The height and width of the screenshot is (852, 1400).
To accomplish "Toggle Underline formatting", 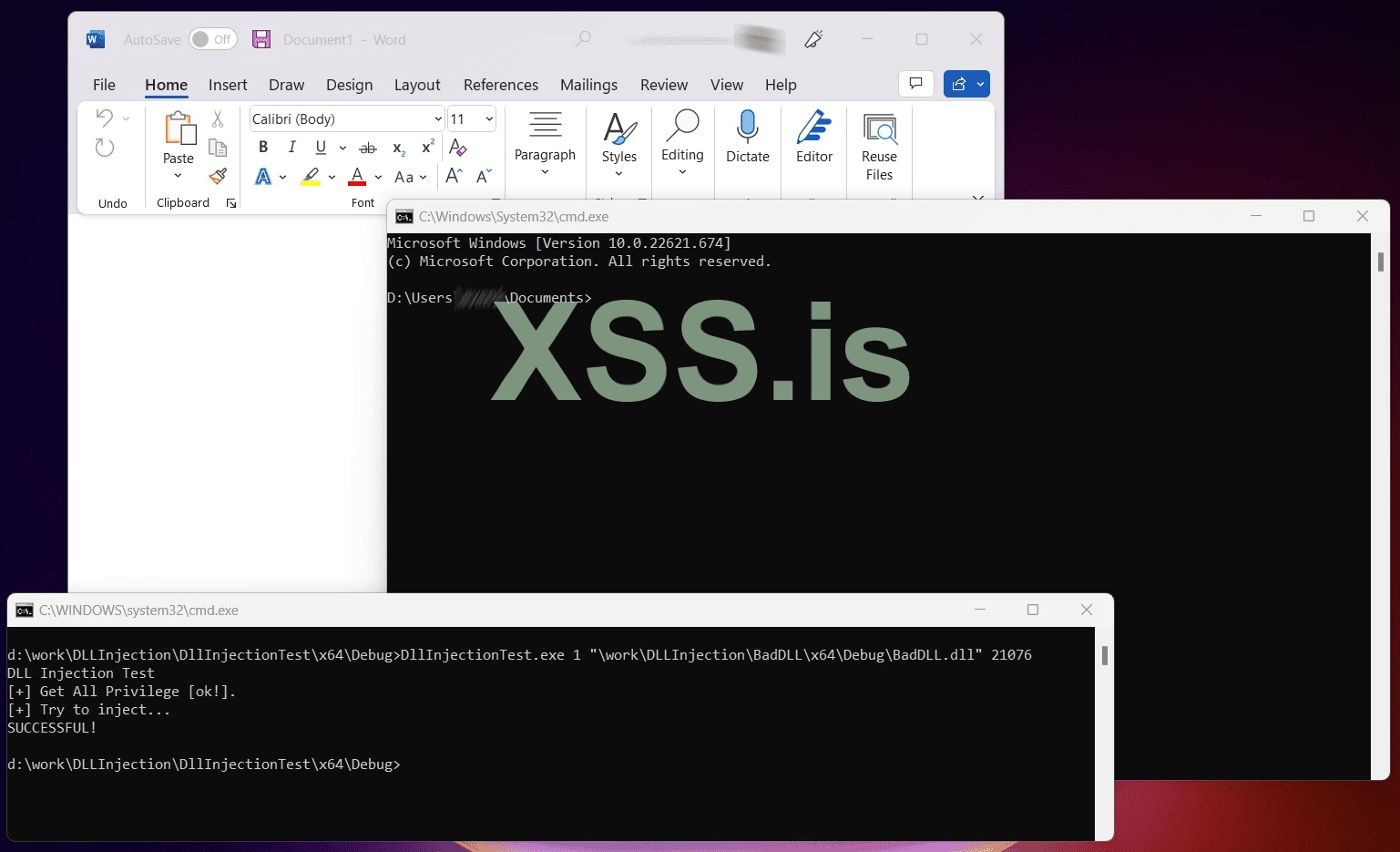I will [x=321, y=148].
